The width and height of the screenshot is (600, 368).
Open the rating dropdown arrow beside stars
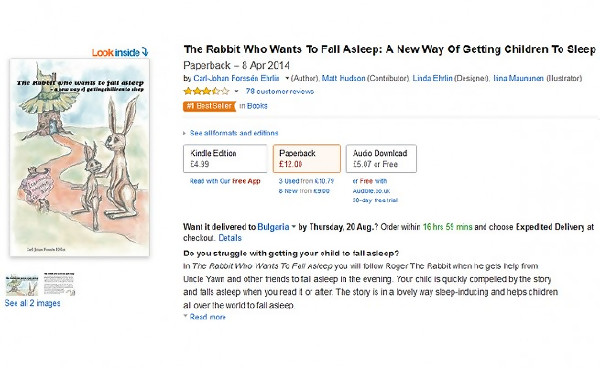click(236, 91)
